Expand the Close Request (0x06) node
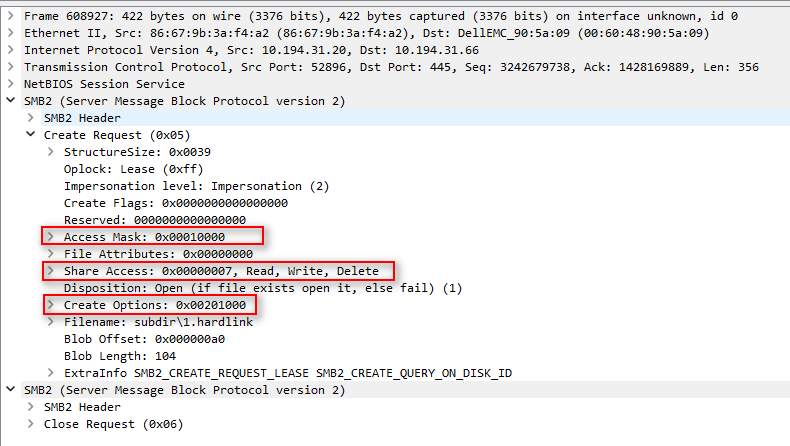 click(31, 424)
